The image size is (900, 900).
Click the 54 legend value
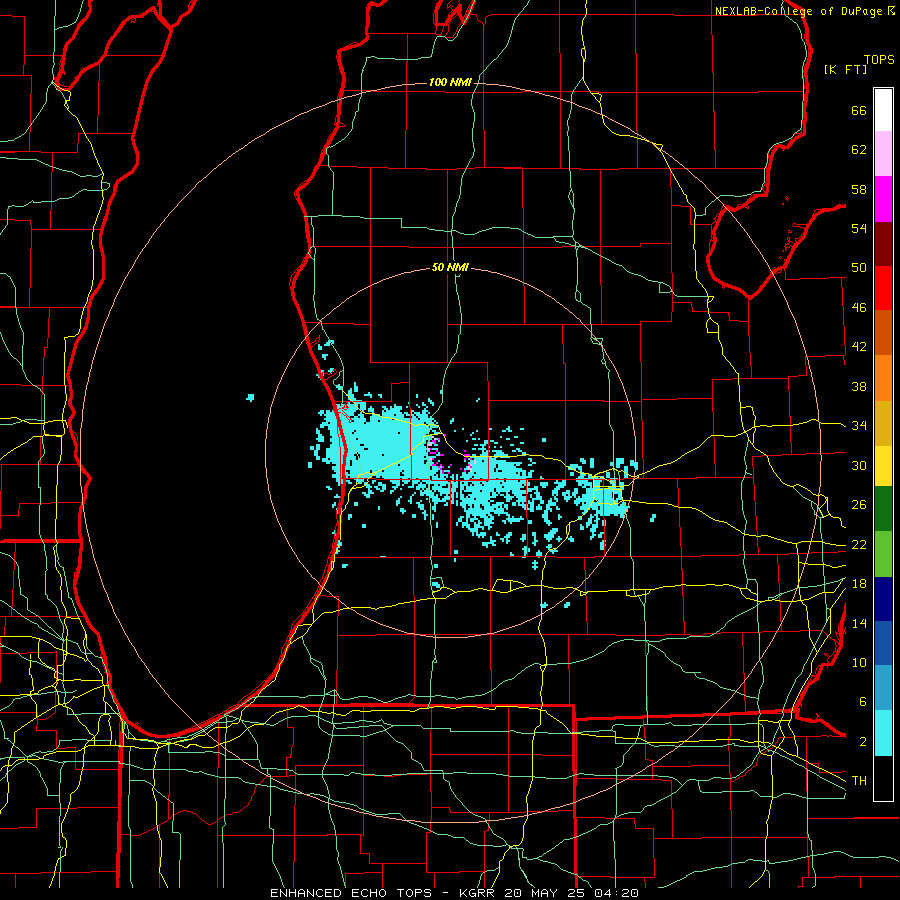[x=859, y=228]
